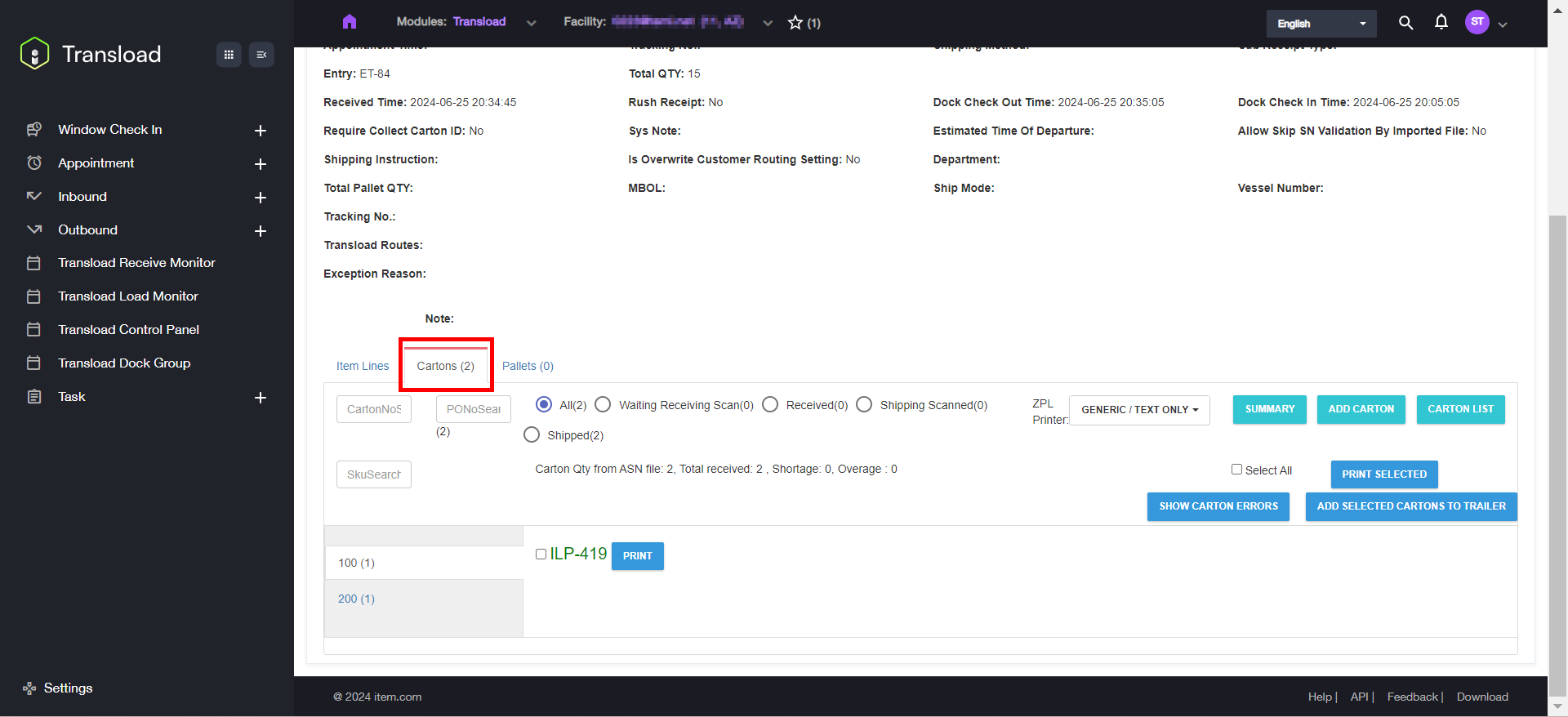Collapse sidebar with menu toggle icon
Viewport: 1568px width, 717px height.
click(261, 55)
